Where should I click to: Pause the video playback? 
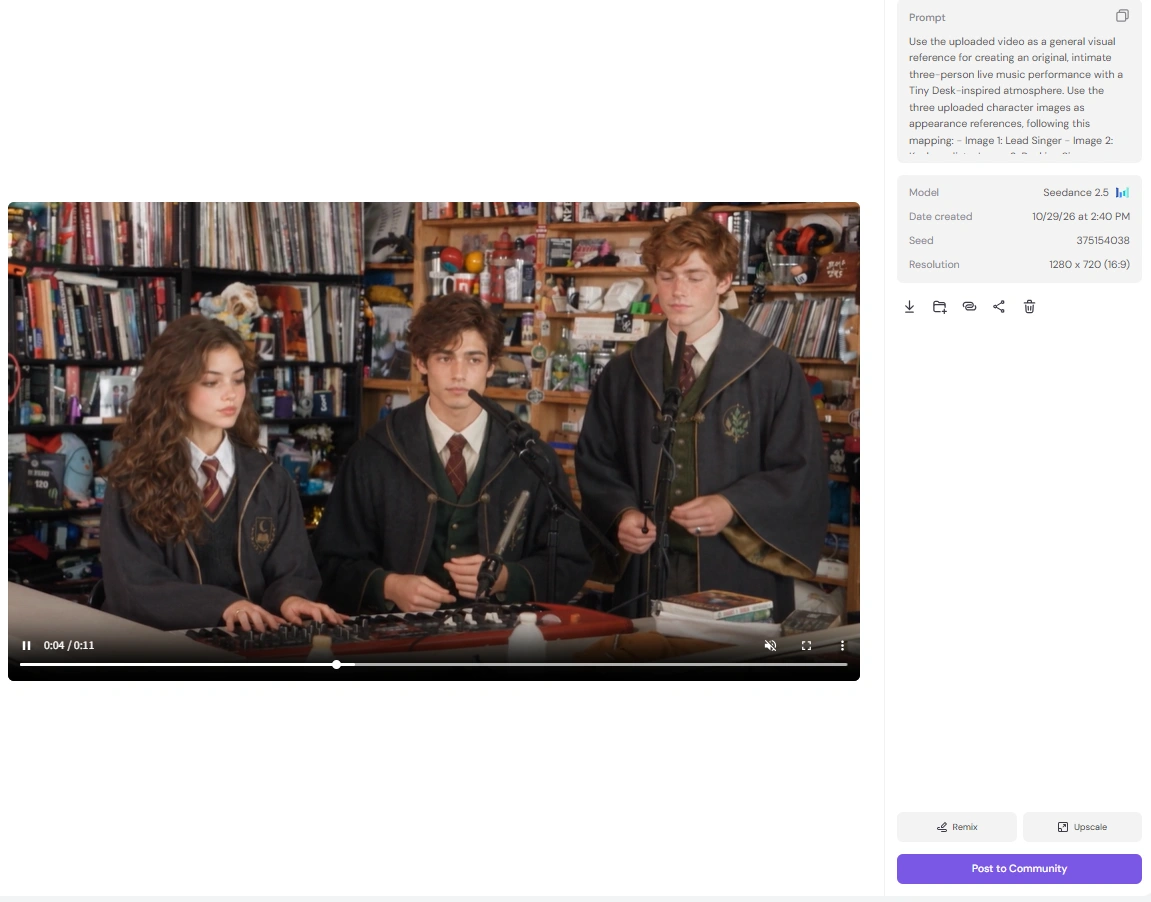26,646
